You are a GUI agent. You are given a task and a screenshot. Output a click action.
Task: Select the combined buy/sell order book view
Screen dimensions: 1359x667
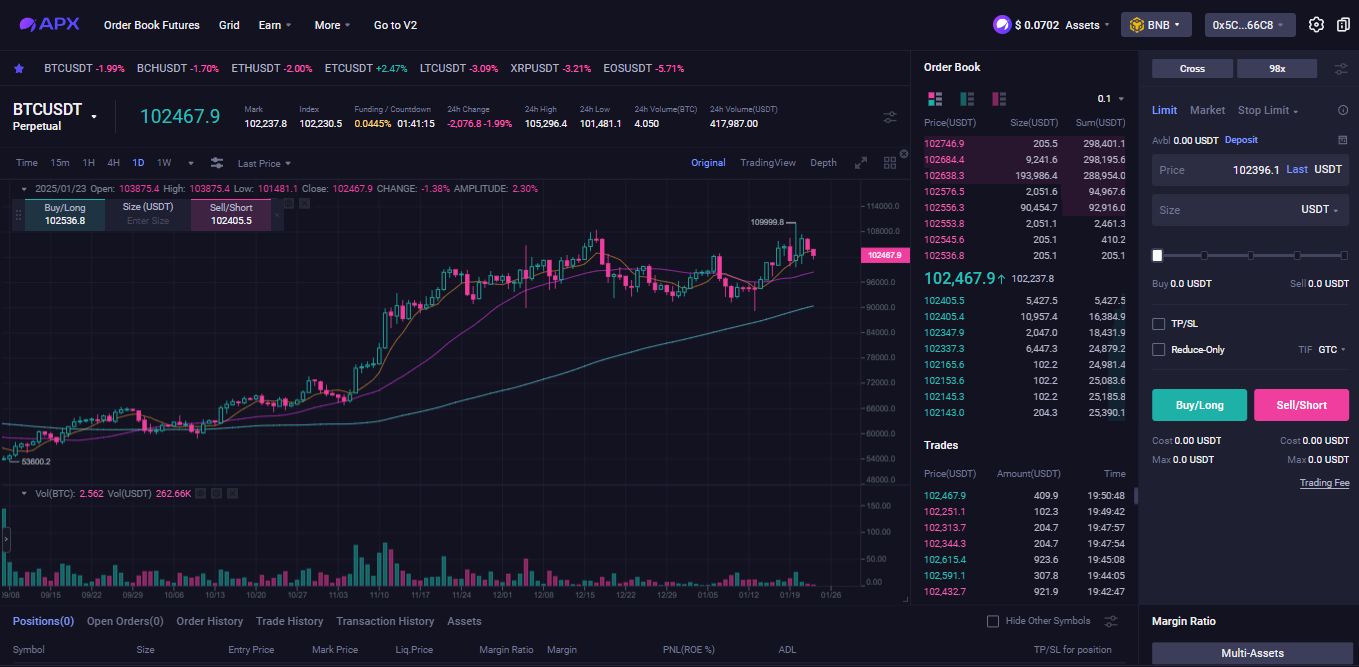[x=937, y=100]
